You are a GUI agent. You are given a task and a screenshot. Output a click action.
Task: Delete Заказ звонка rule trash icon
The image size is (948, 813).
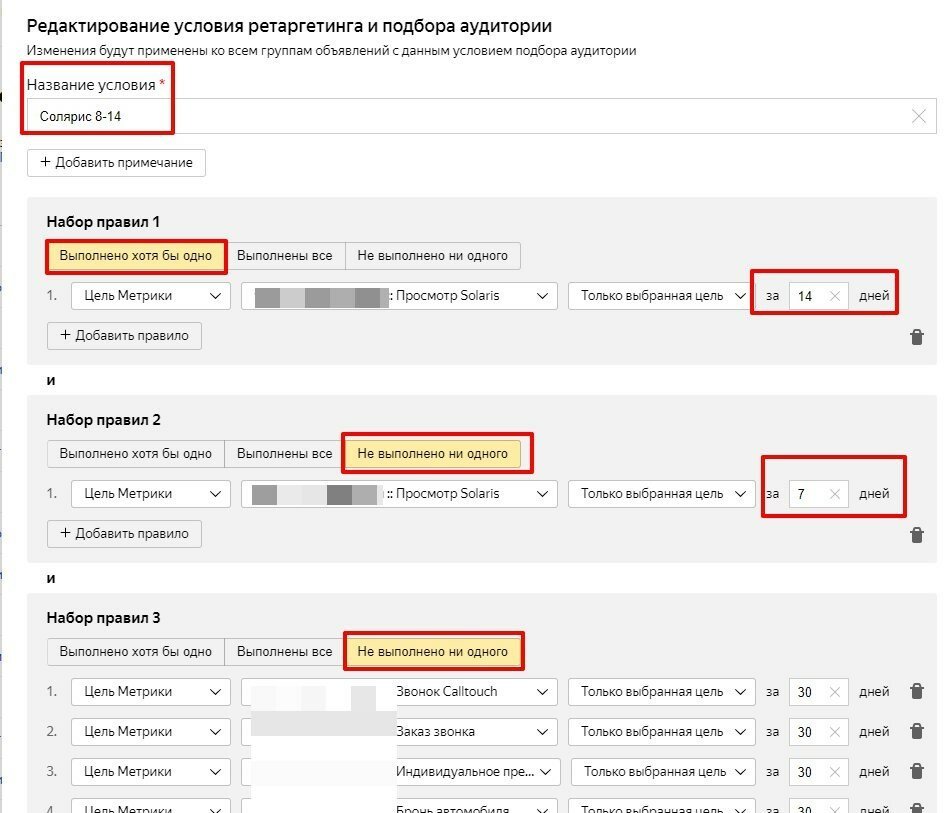click(x=917, y=731)
